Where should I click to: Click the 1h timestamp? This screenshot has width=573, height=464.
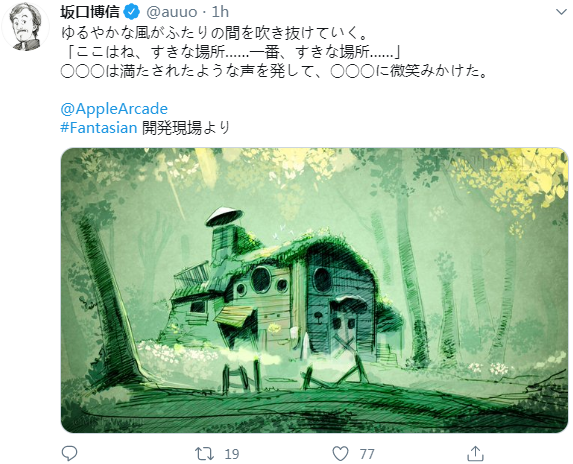220,12
